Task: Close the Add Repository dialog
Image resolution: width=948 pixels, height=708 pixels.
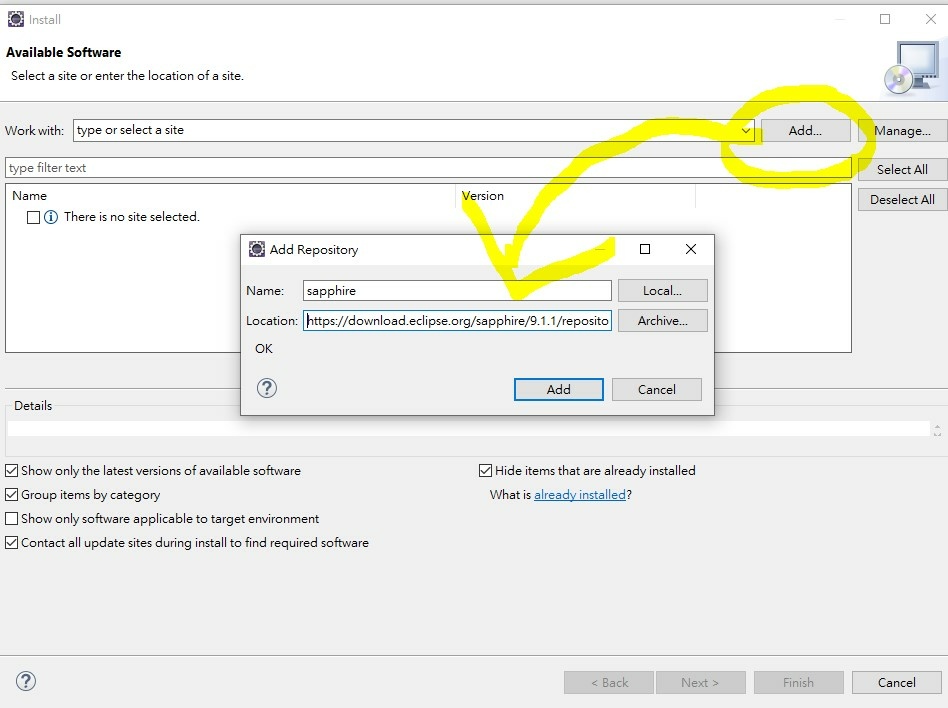Action: [691, 249]
